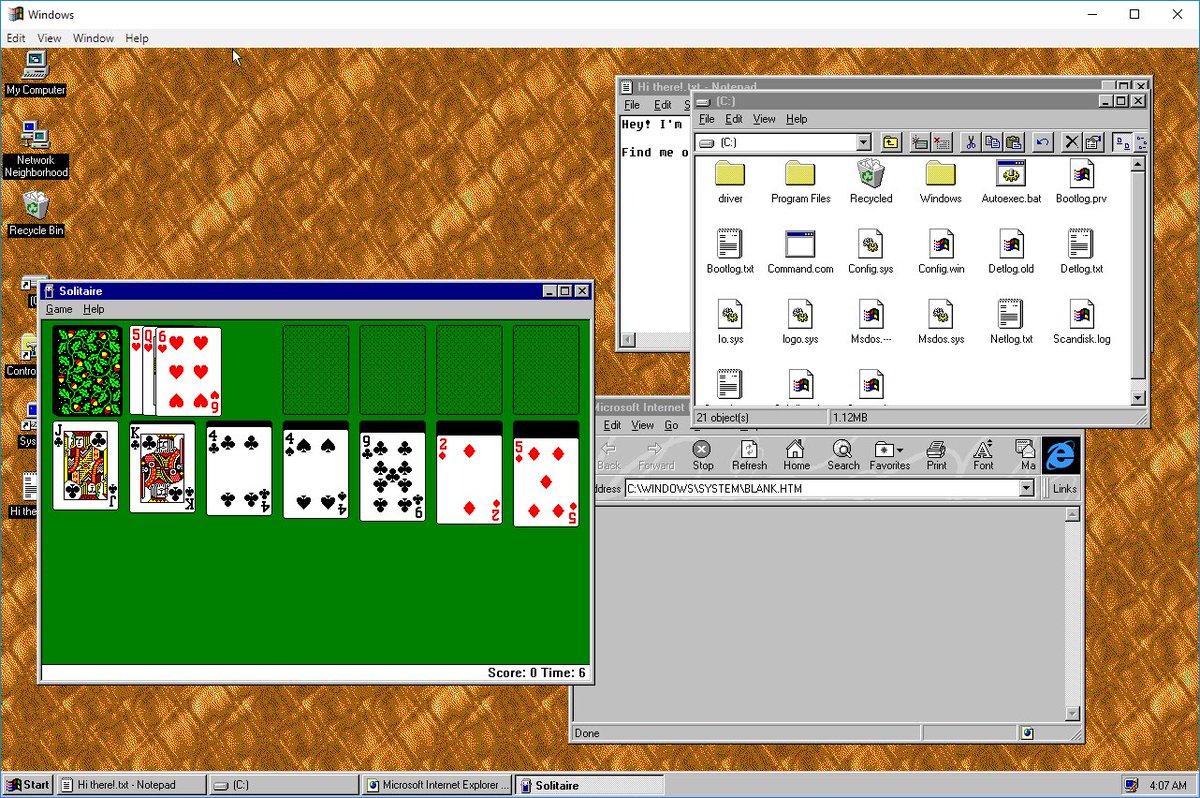
Task: Undo last action in (C:) window toolbar
Action: click(x=1042, y=142)
